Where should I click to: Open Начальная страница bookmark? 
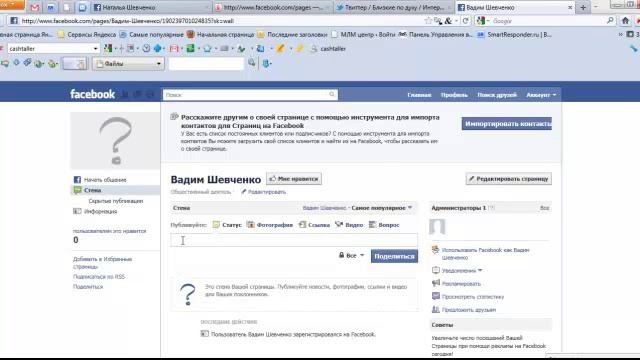coord(220,35)
